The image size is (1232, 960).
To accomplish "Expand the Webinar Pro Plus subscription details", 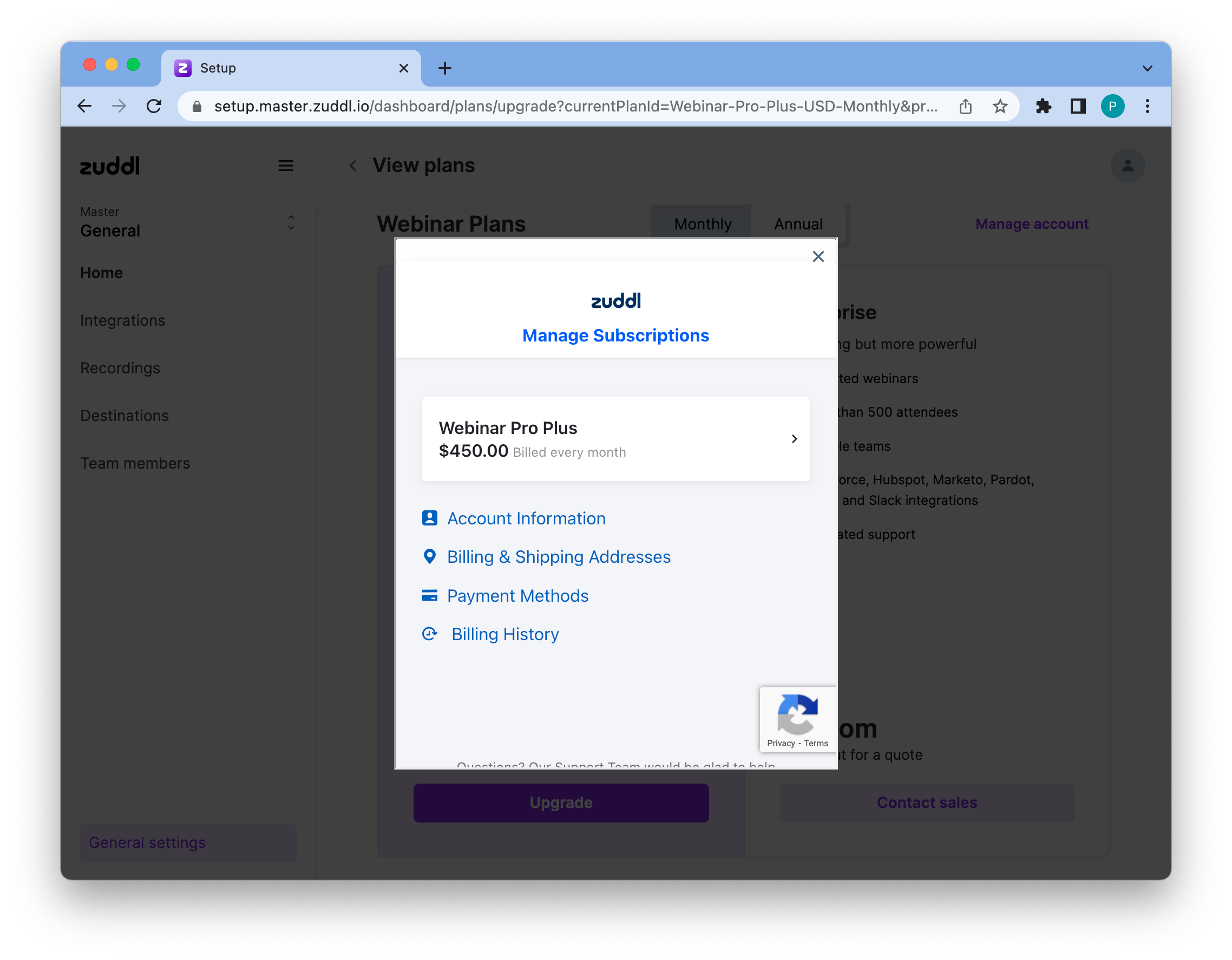I will pos(795,438).
